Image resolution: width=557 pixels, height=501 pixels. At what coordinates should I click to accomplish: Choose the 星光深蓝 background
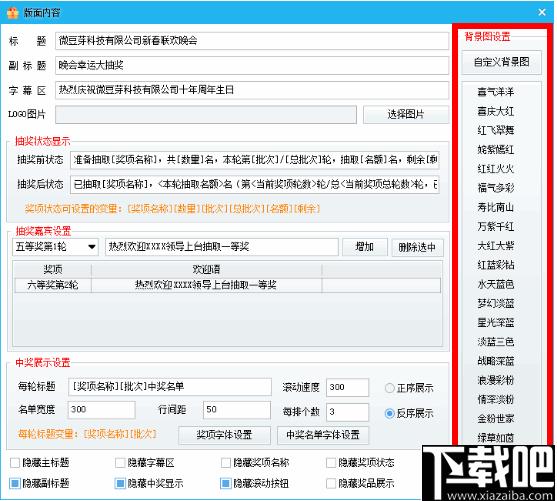tap(496, 323)
